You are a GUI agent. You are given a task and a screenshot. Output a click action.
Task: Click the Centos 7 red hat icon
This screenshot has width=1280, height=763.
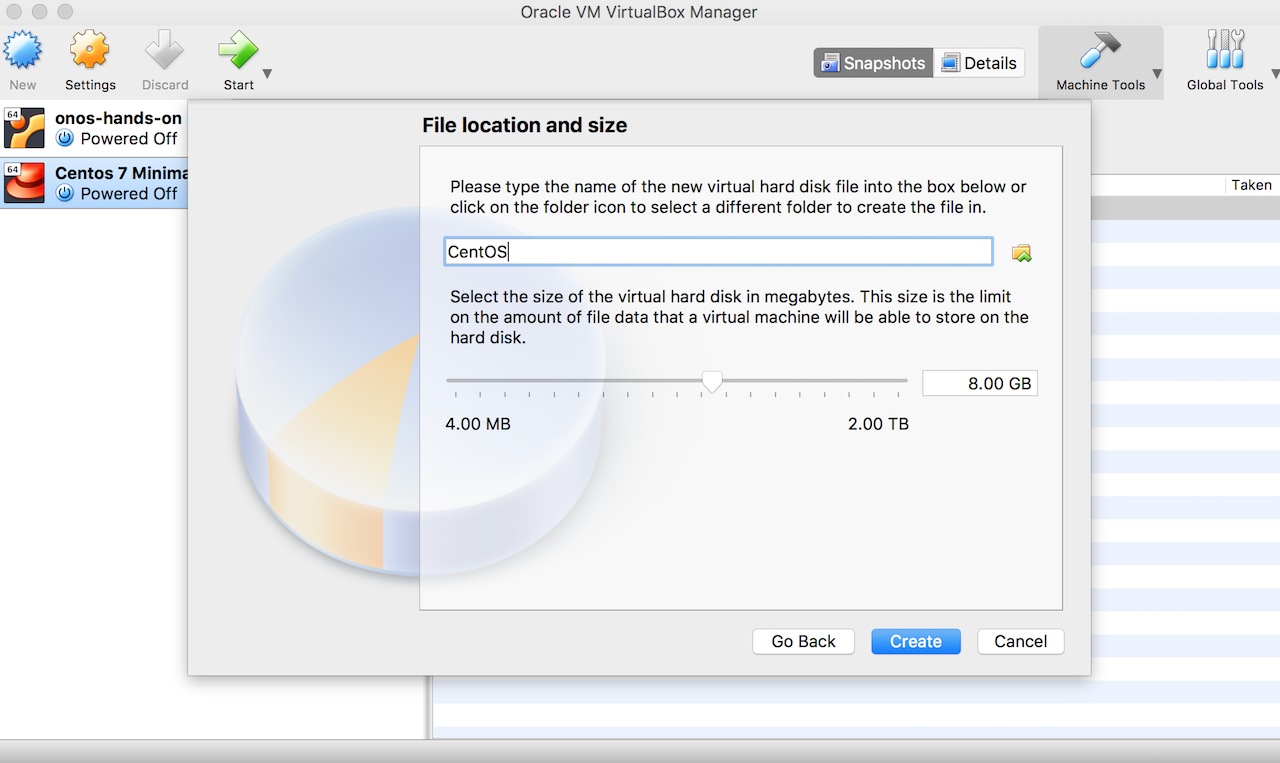click(25, 182)
